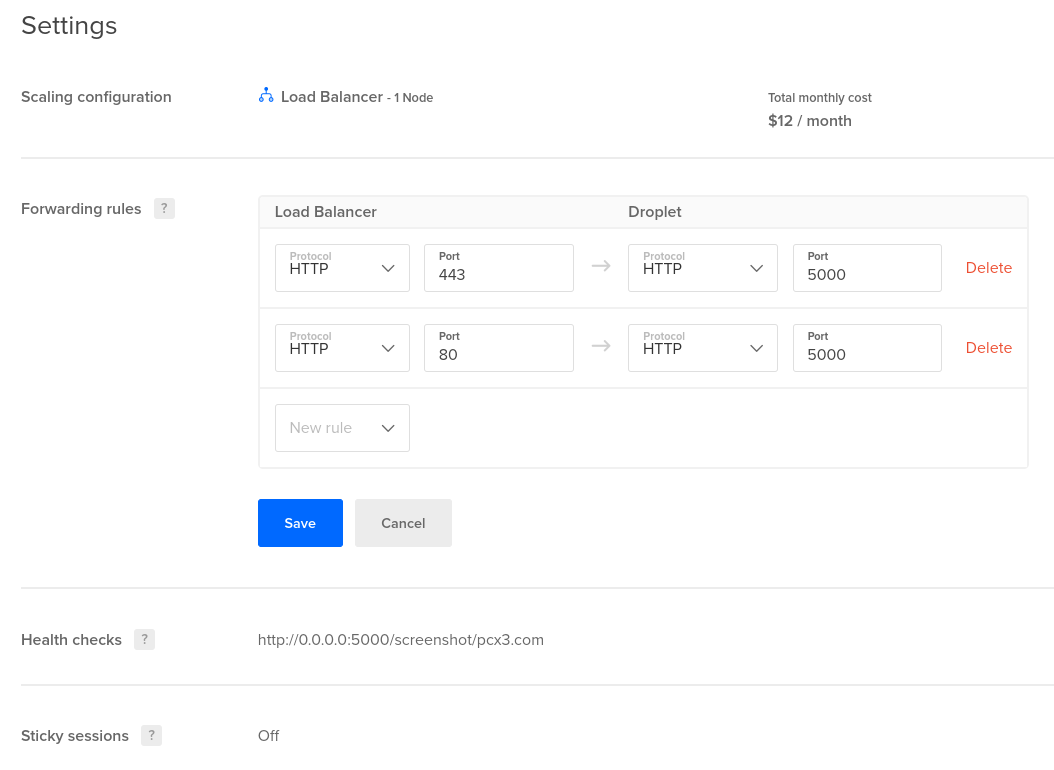
Task: Click the Scaling configuration label
Action: pyautogui.click(x=96, y=97)
